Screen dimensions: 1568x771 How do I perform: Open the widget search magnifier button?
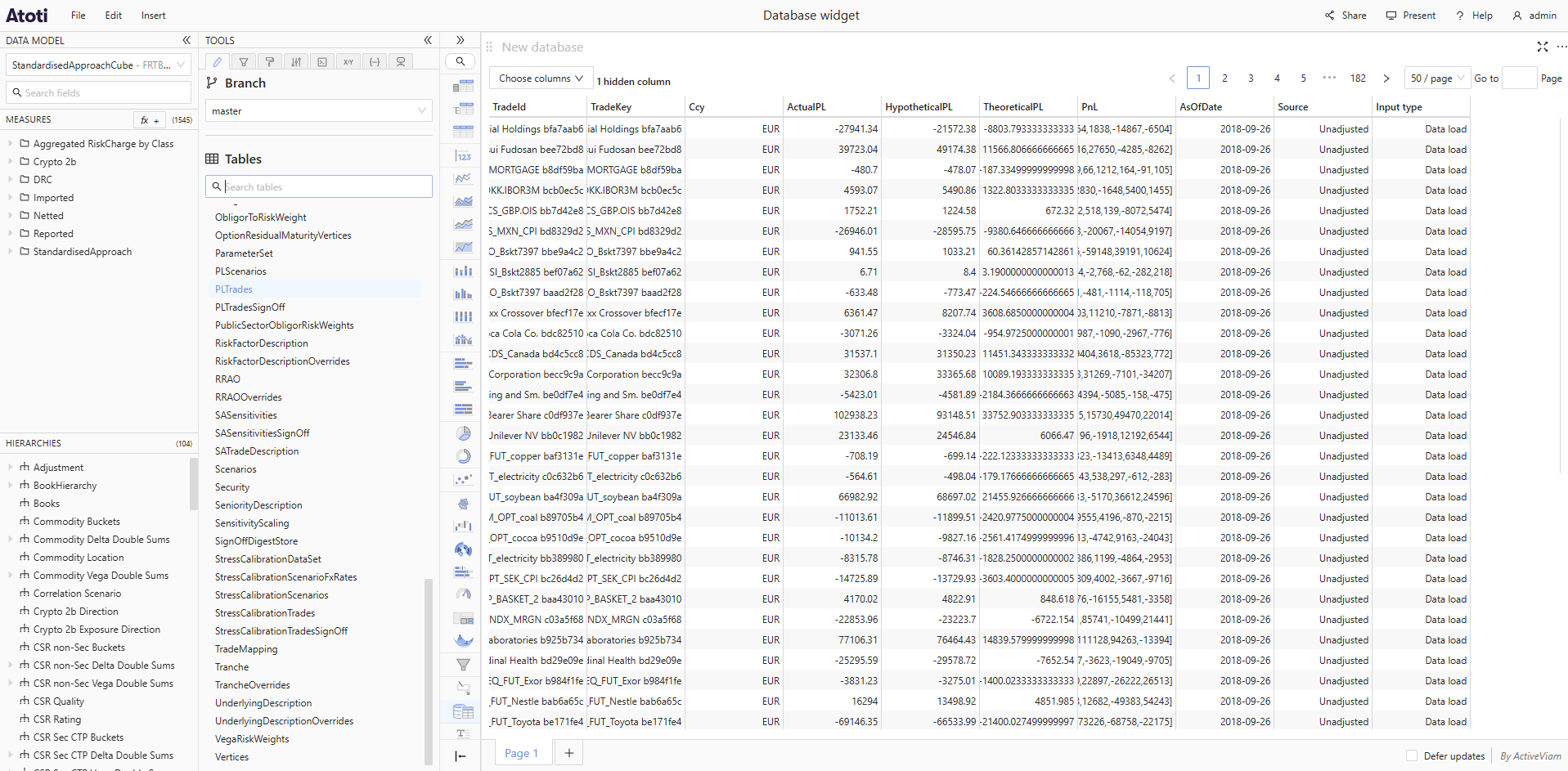pos(461,61)
